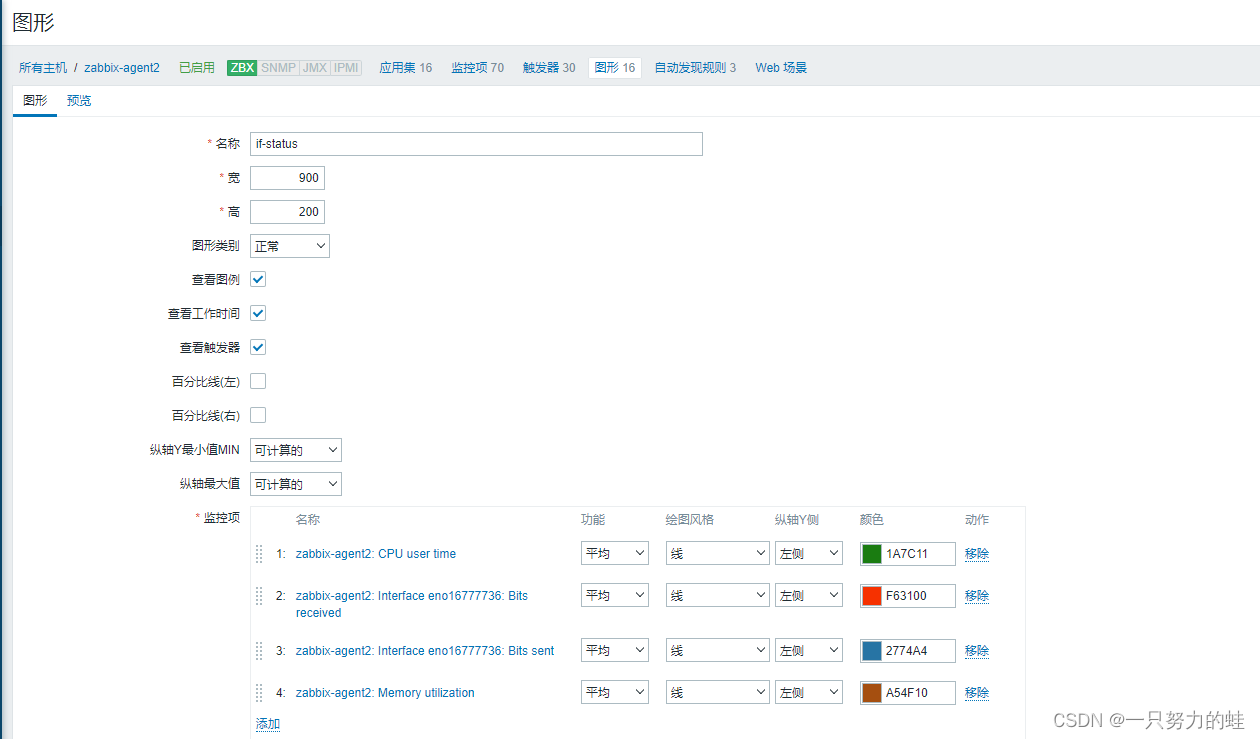Open the 触发器 30 section
The width and height of the screenshot is (1260, 739).
click(548, 67)
